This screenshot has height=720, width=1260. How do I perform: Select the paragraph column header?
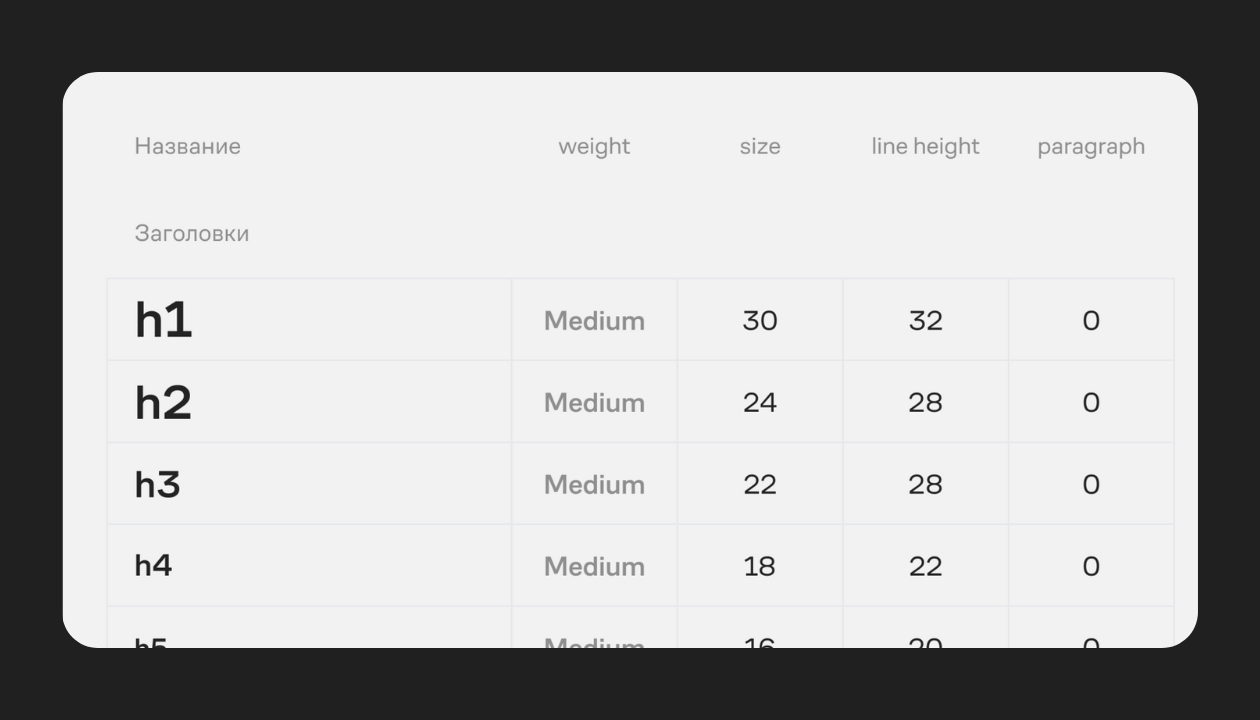coord(1091,146)
